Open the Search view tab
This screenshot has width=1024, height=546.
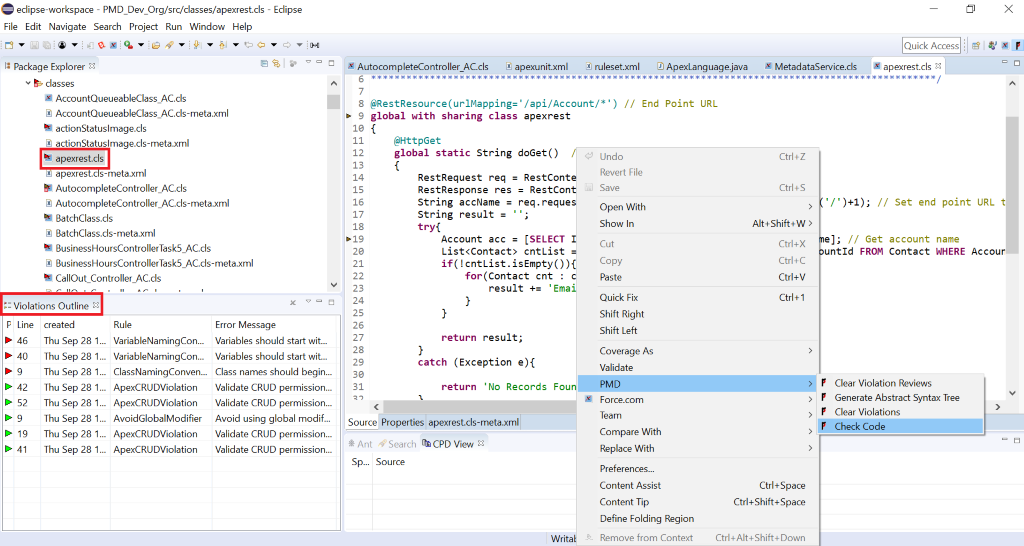[x=397, y=444]
